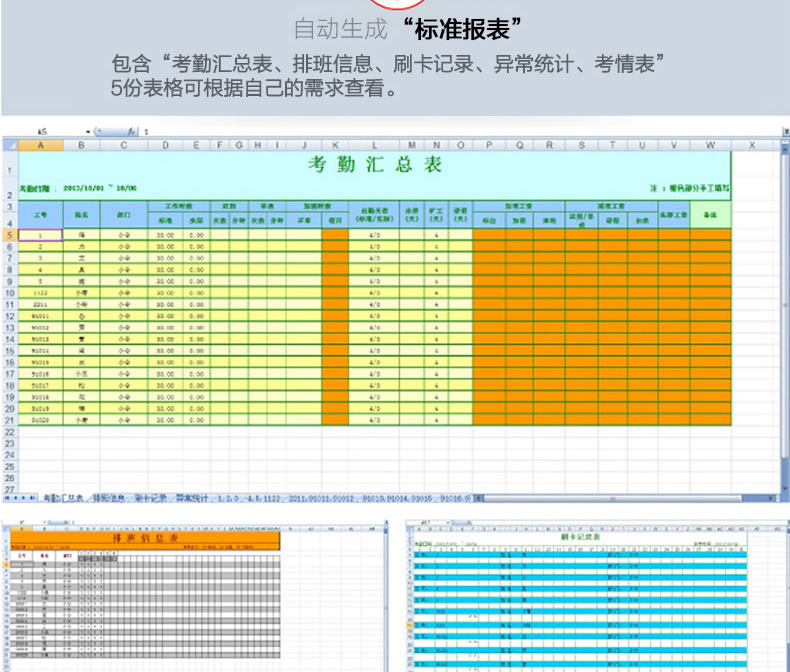Open the 排班信息表 spreadsheet thumbnail

(x=195, y=596)
